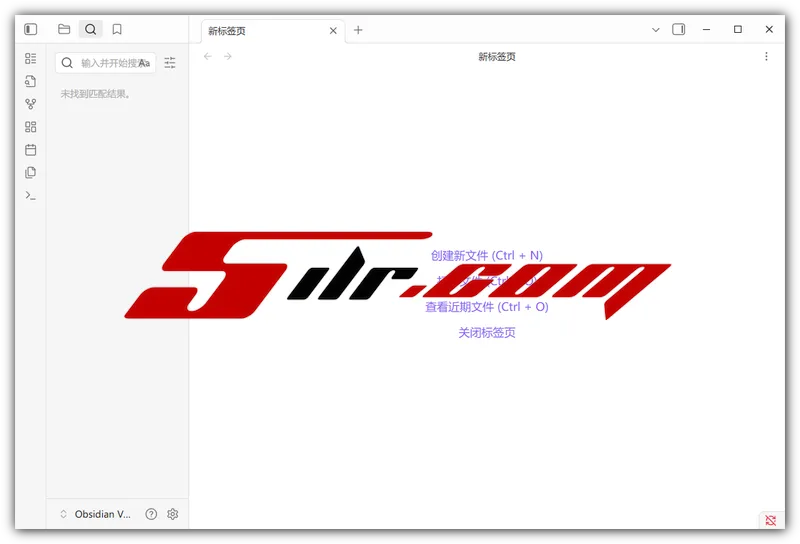
Task: Open the file search ribbon icon
Action: (31, 81)
